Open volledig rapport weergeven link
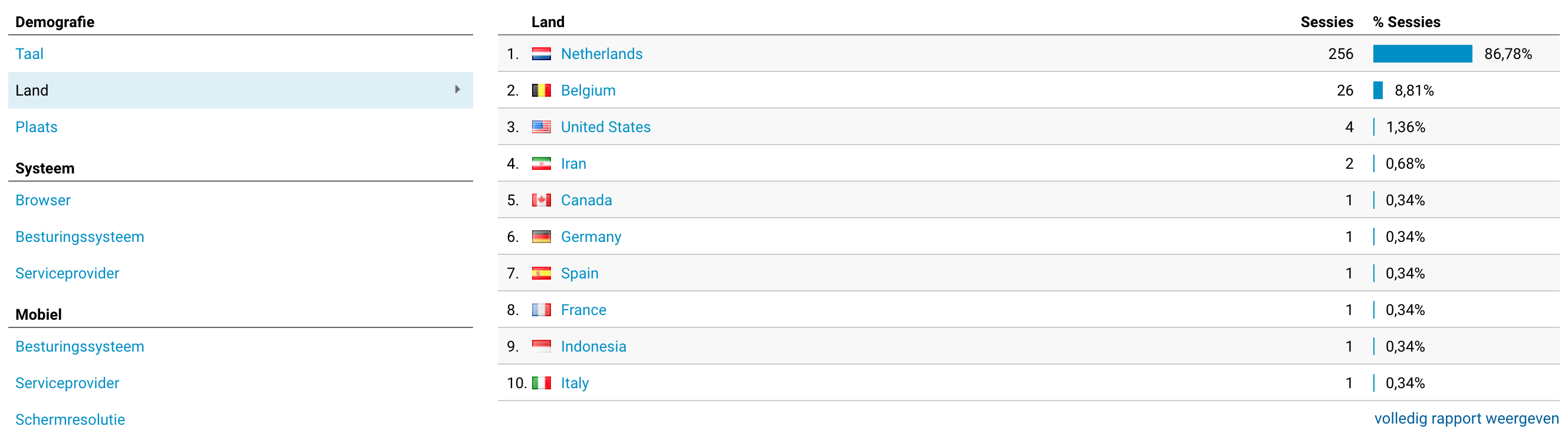The image size is (1568, 446). (1466, 419)
